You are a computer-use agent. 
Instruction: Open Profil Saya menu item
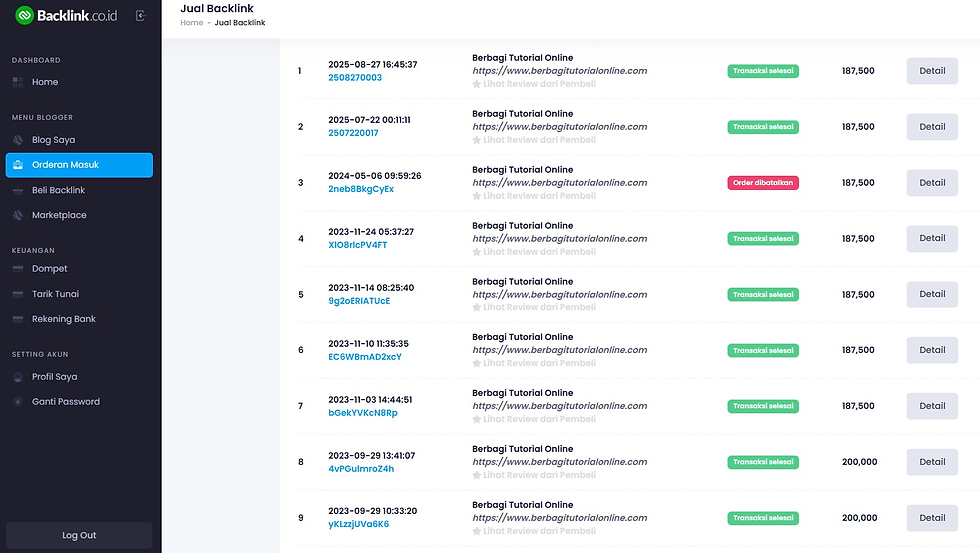coord(79,377)
